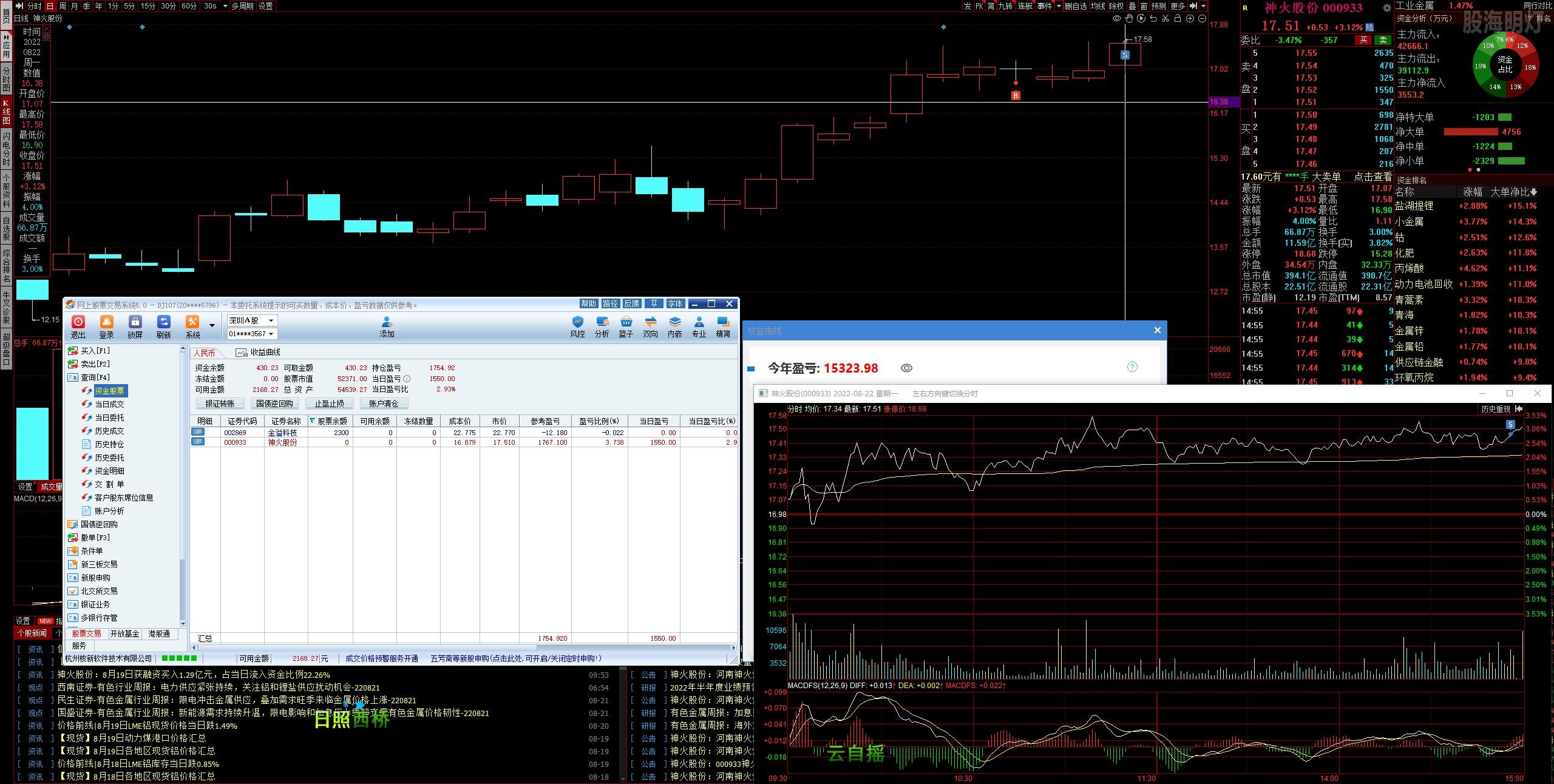Click the replay play-circle icon on K-line toolbar
This screenshot has height=784, width=1554.
coord(1141,19)
